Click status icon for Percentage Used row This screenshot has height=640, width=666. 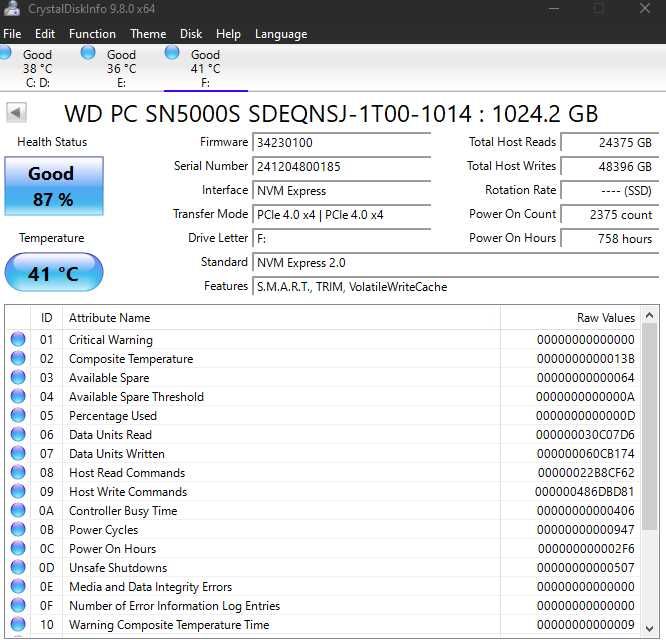[18, 415]
